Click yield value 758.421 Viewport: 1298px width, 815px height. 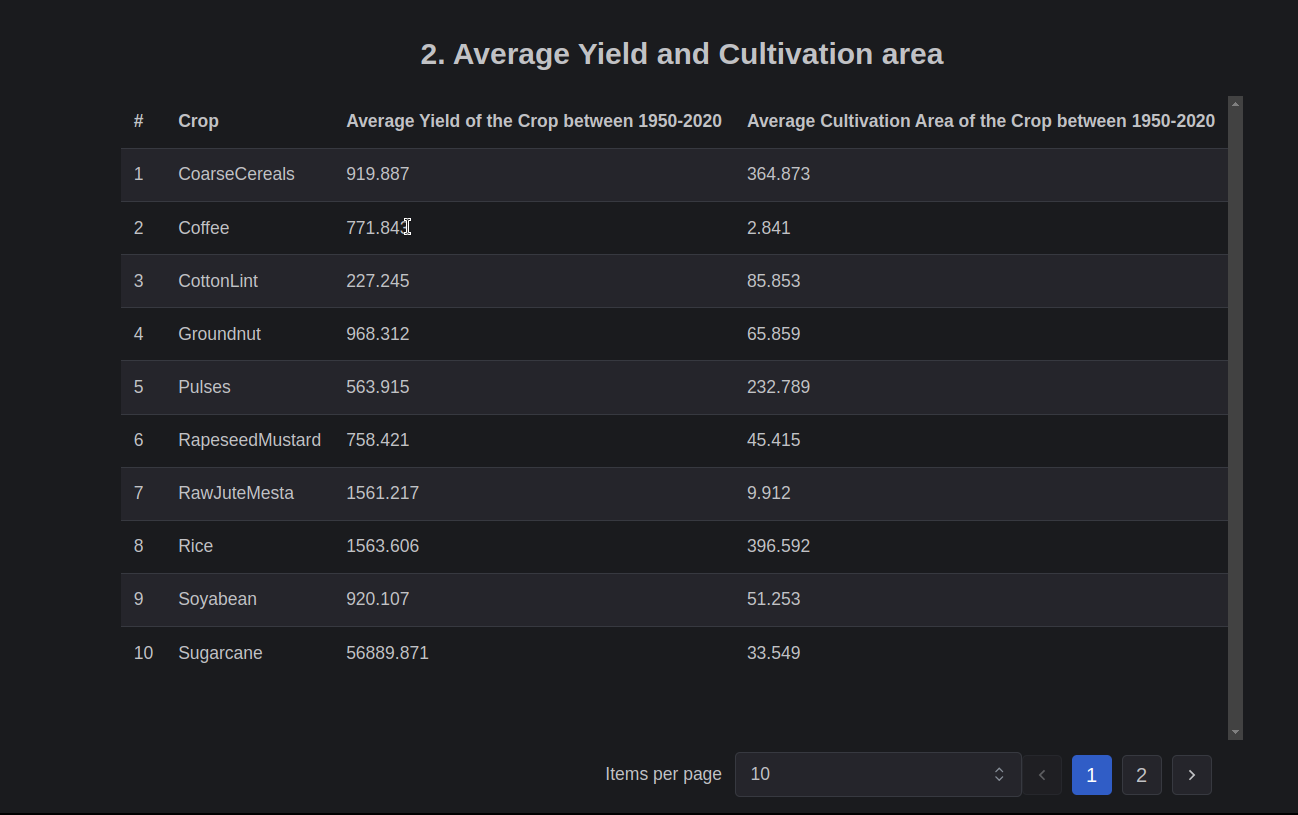(x=378, y=440)
